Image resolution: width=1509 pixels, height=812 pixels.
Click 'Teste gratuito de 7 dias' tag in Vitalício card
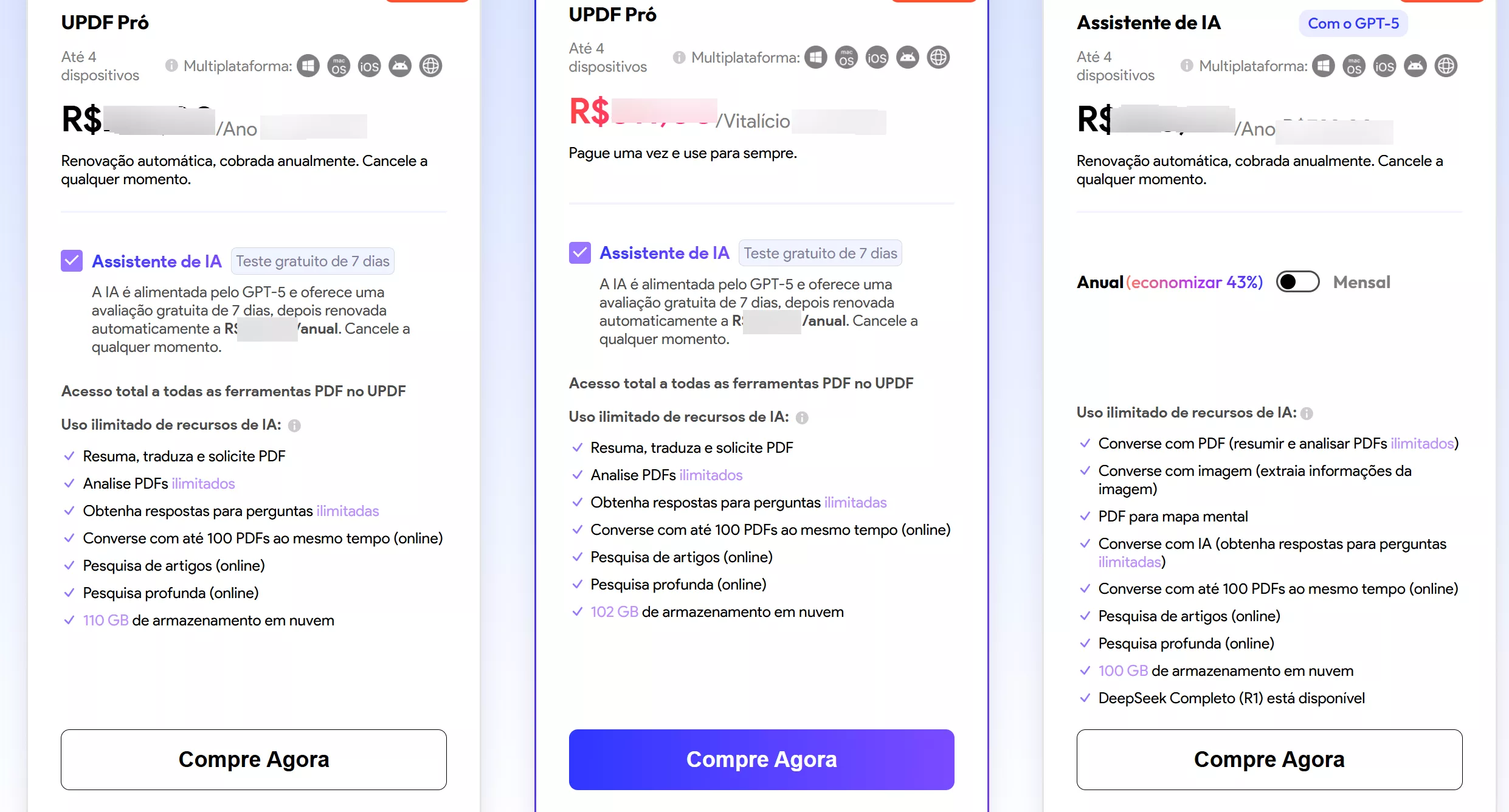click(820, 253)
